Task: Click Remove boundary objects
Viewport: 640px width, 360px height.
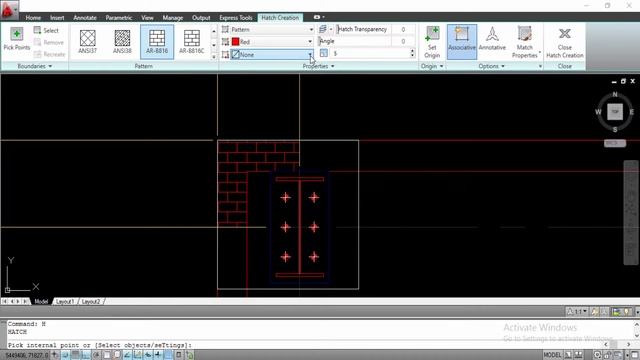Action: click(x=49, y=42)
